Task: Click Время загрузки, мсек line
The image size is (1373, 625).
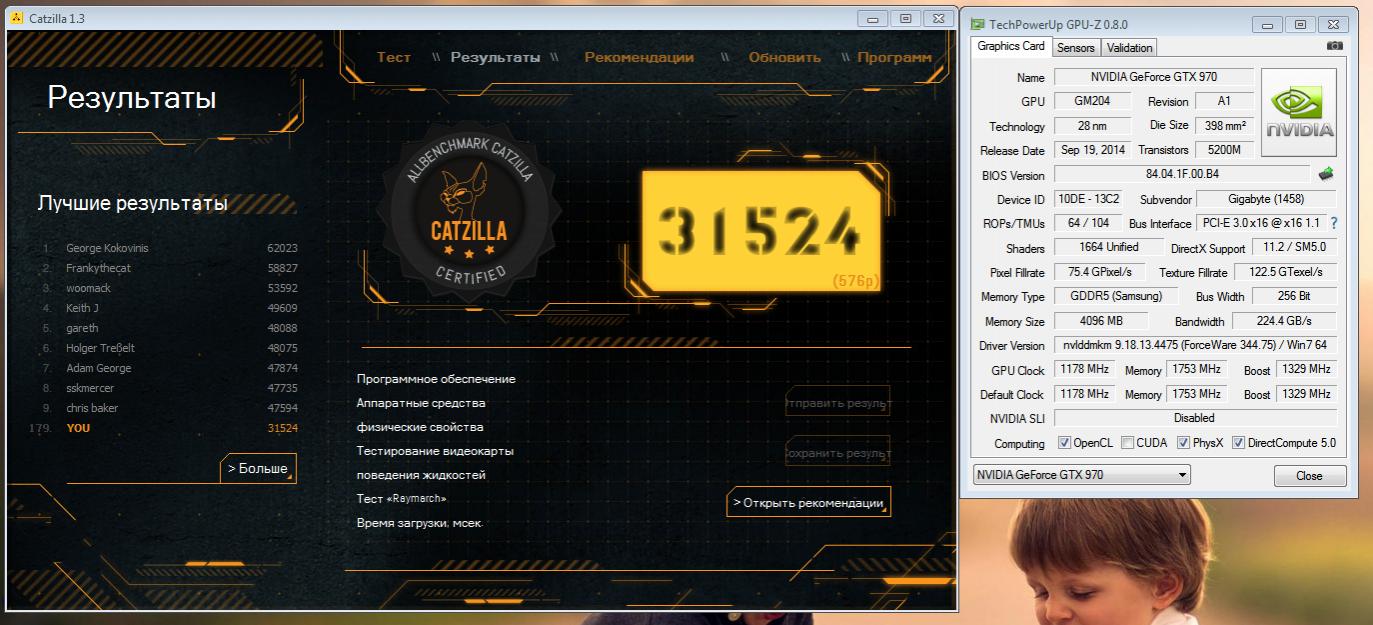Action: 419,523
